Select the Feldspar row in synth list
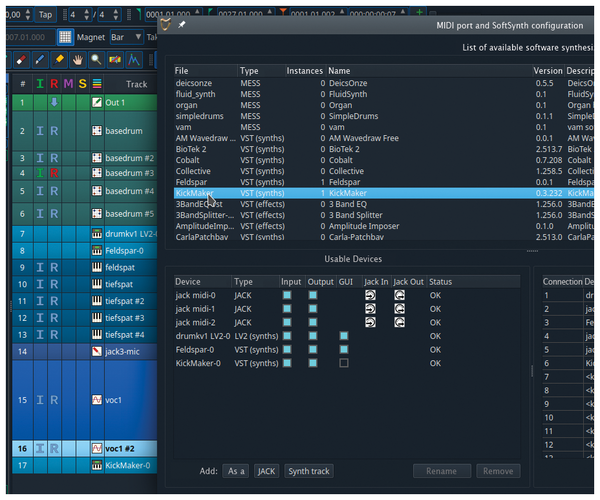 pyautogui.click(x=384, y=182)
